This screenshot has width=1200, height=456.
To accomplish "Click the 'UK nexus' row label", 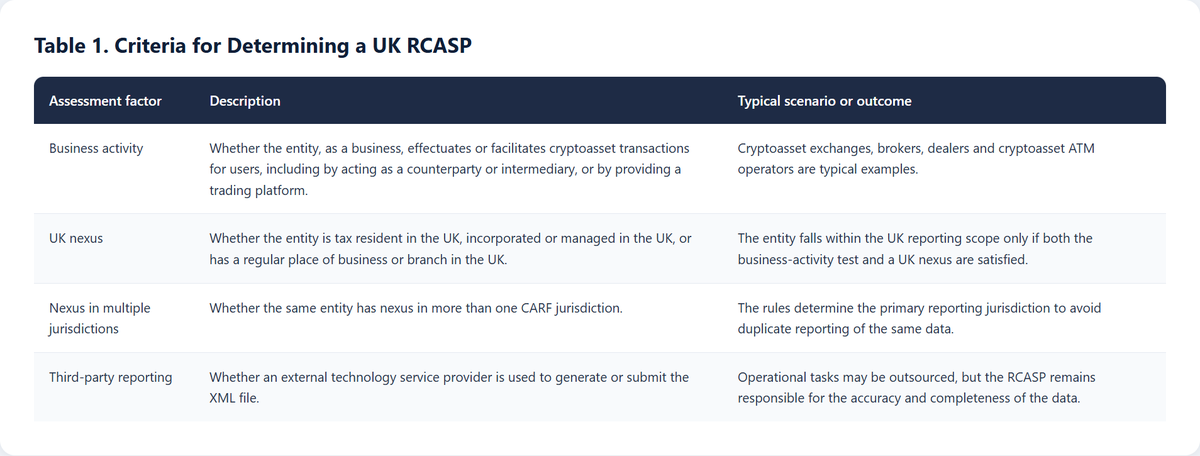I will [x=76, y=238].
